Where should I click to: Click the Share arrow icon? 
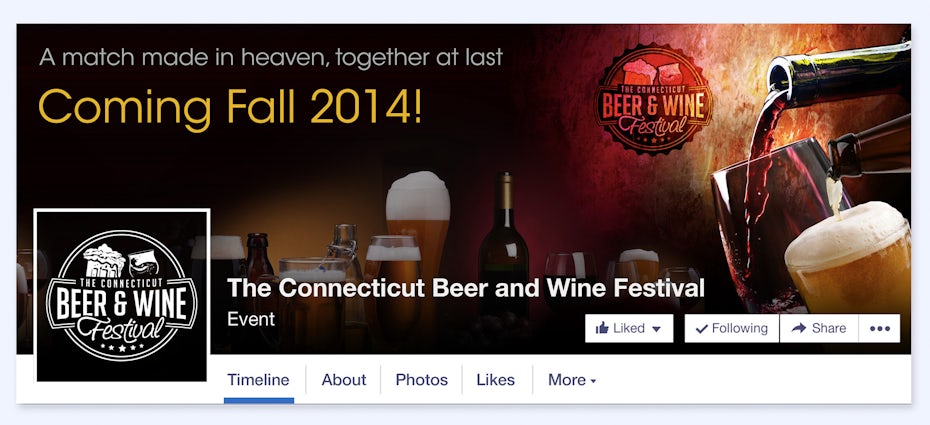pos(798,328)
